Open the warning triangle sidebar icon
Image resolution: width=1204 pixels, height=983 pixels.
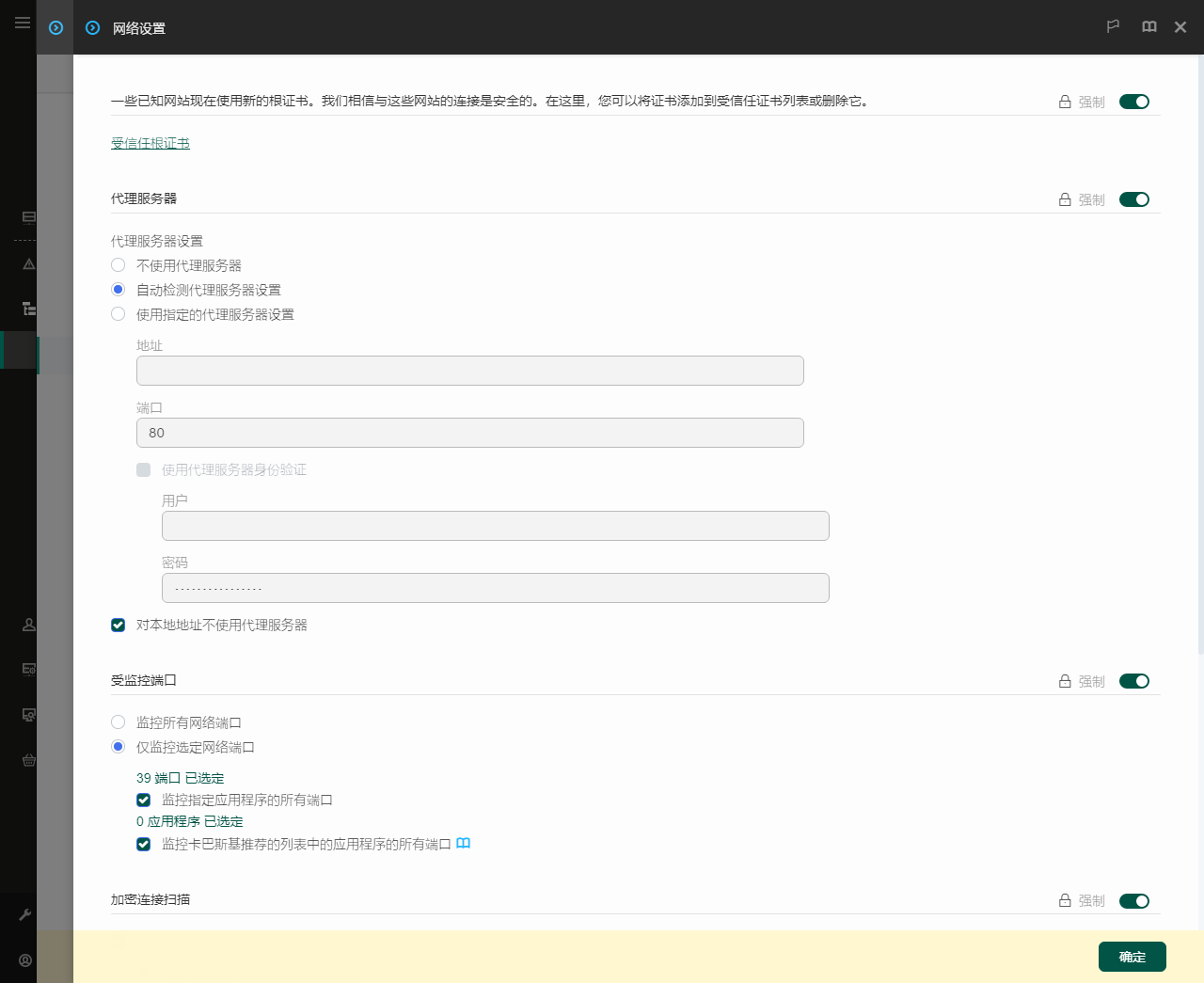[29, 264]
